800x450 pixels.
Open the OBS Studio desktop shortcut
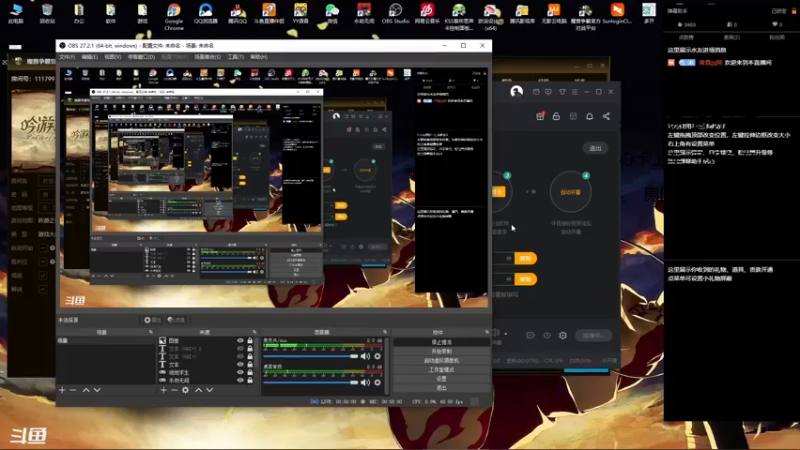click(395, 14)
